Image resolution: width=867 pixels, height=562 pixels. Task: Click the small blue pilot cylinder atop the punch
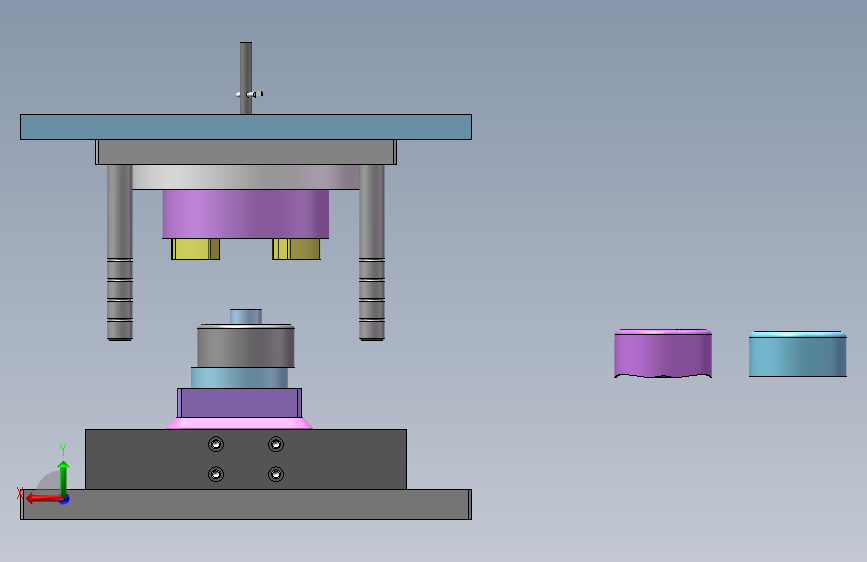pos(246,317)
